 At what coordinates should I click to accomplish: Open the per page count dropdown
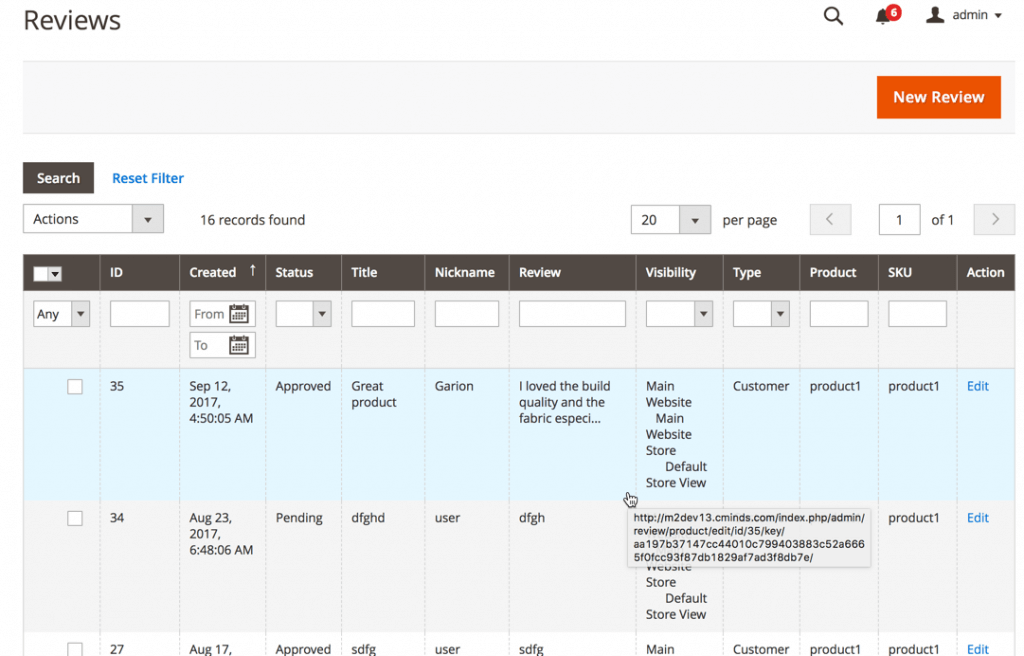tap(670, 219)
